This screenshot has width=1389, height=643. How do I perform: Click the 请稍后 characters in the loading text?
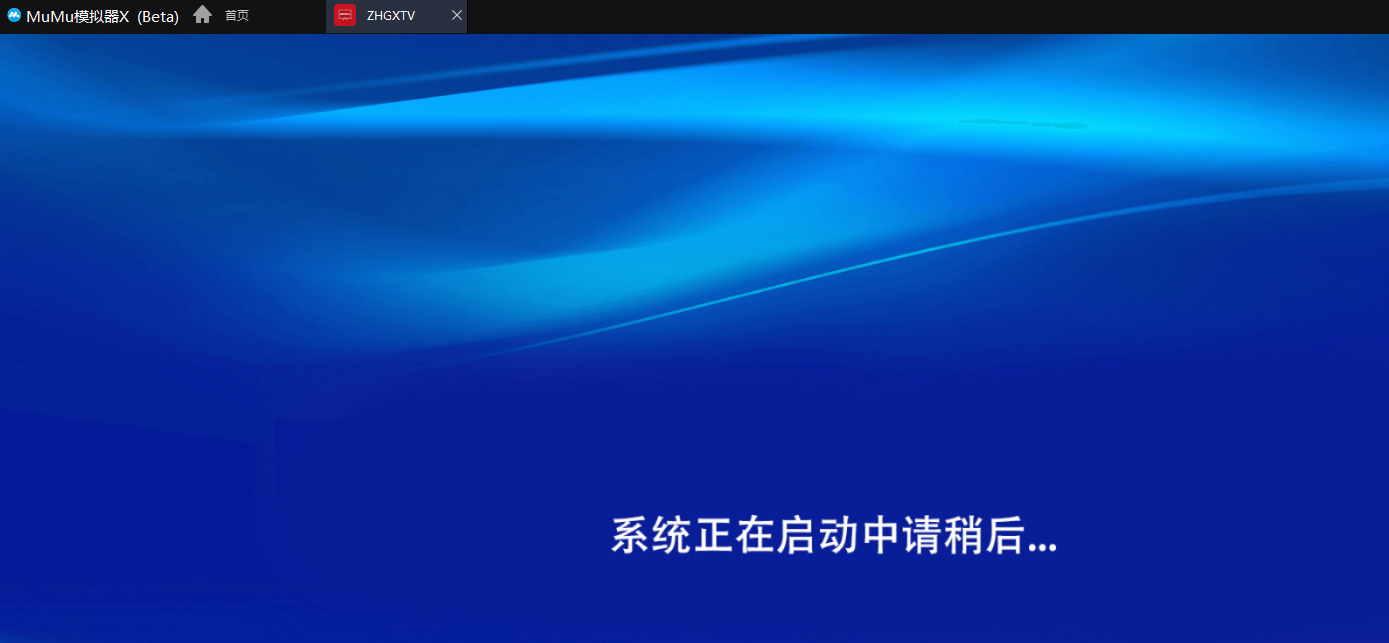[x=964, y=536]
